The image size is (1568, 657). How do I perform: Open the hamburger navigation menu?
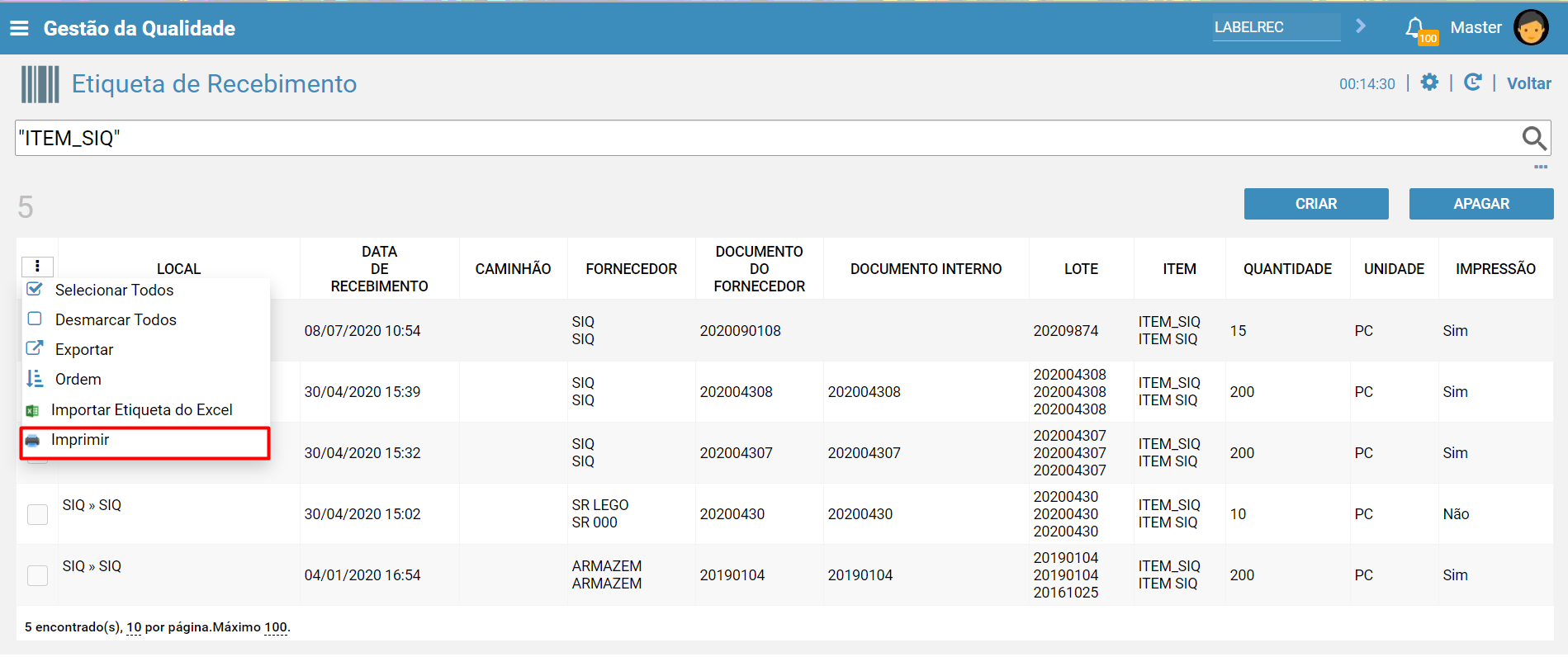19,28
